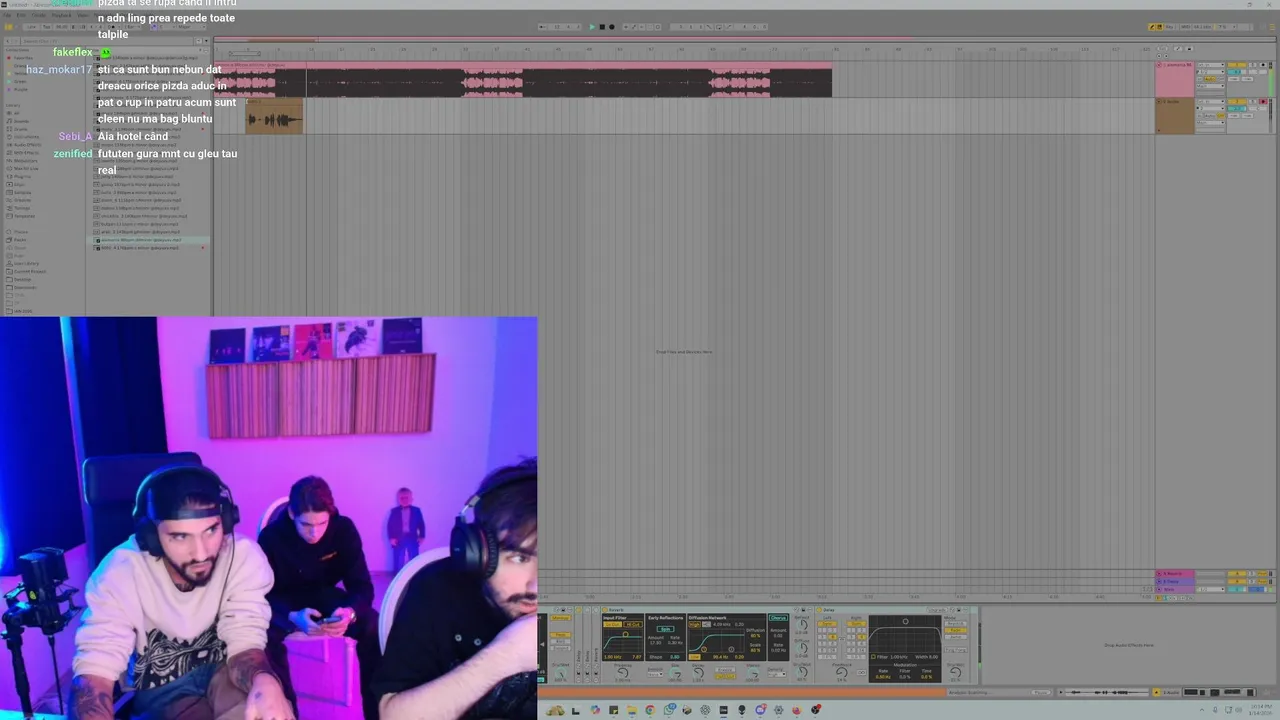Enable Draw Mode pencil in control bar
1280x720 pixels.
[x=1152, y=27]
